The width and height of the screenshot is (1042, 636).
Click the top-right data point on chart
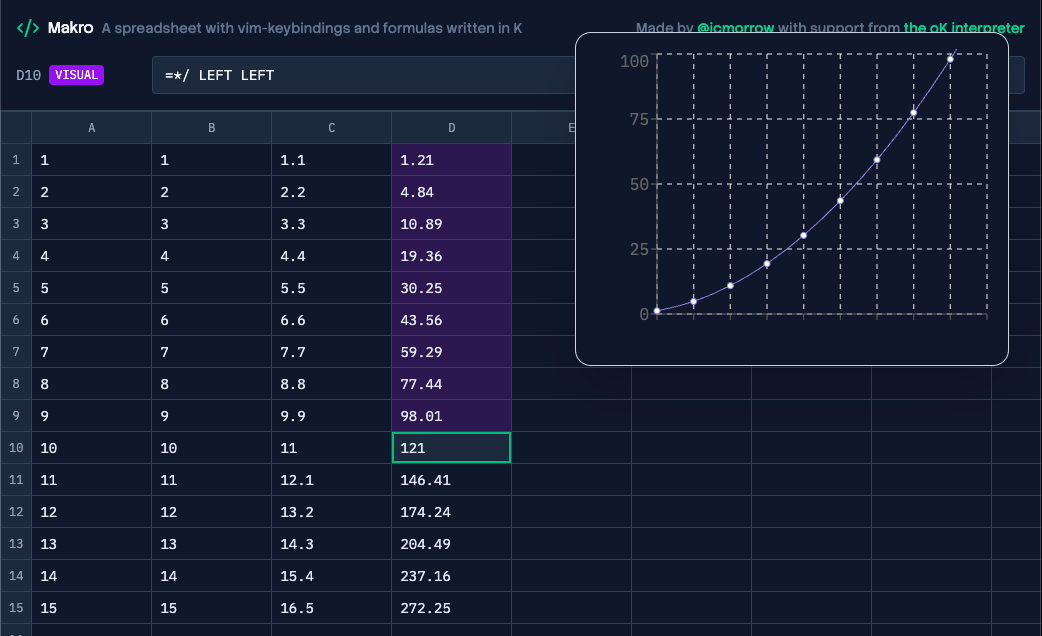(950, 59)
